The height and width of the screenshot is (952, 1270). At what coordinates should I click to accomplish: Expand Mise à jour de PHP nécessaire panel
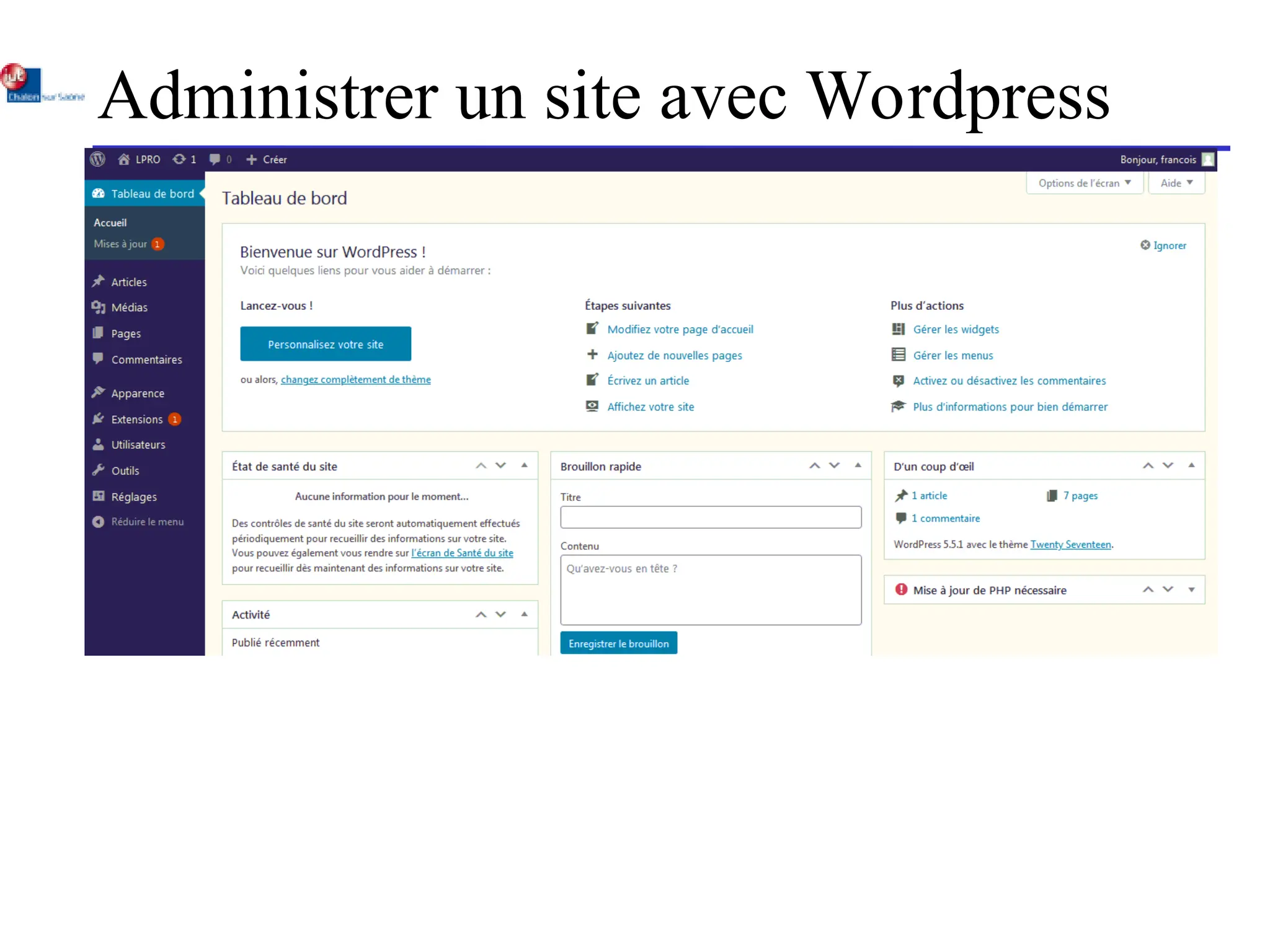[1192, 590]
